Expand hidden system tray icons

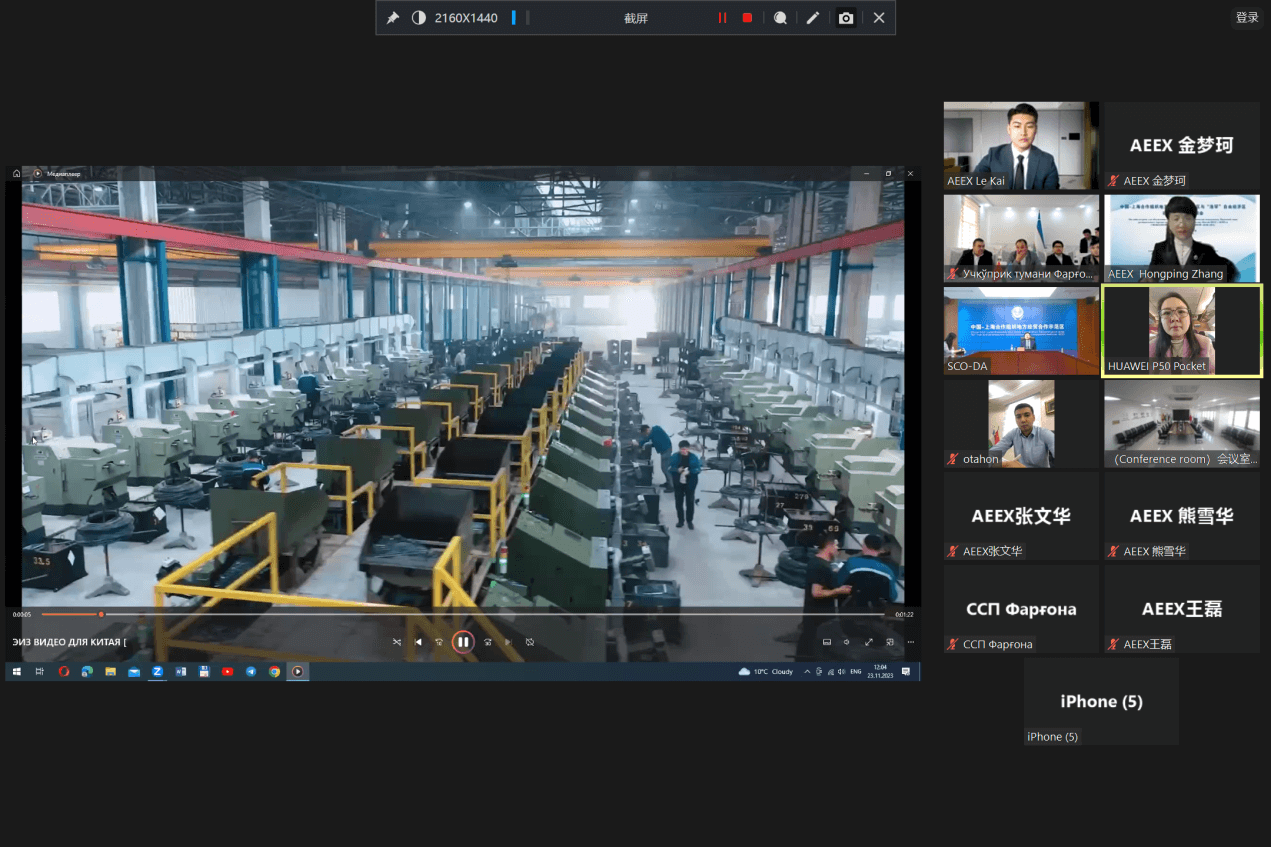(x=806, y=672)
